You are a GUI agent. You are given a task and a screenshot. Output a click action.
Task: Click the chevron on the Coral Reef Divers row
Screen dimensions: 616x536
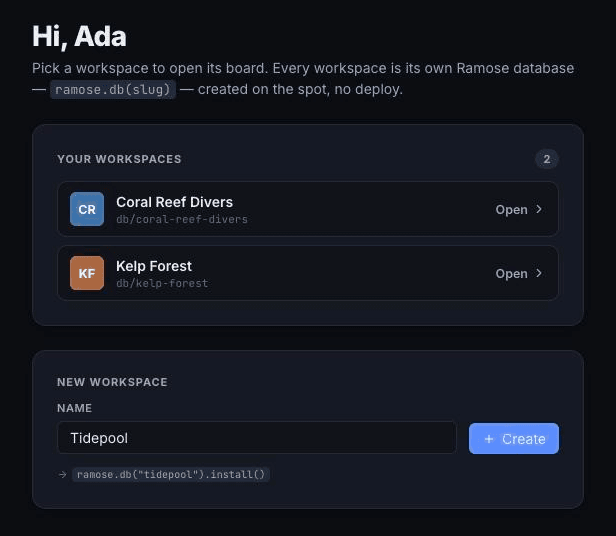(539, 209)
